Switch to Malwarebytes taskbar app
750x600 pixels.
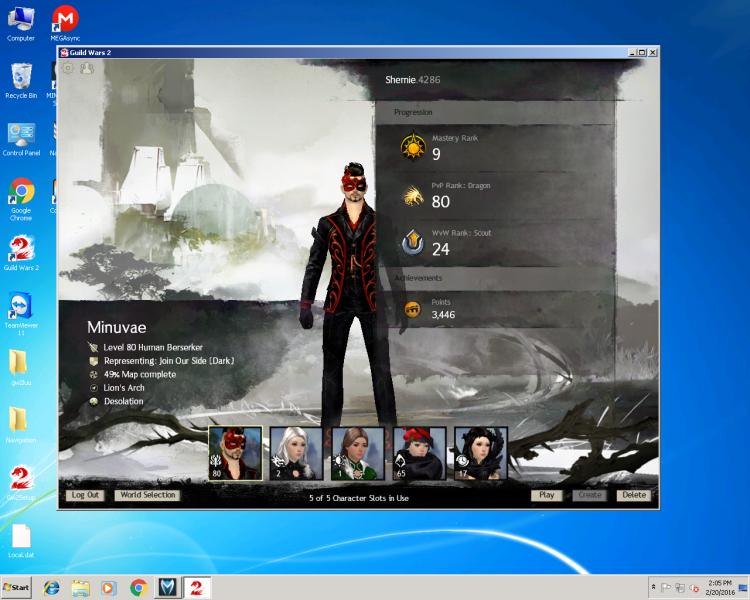pos(167,588)
